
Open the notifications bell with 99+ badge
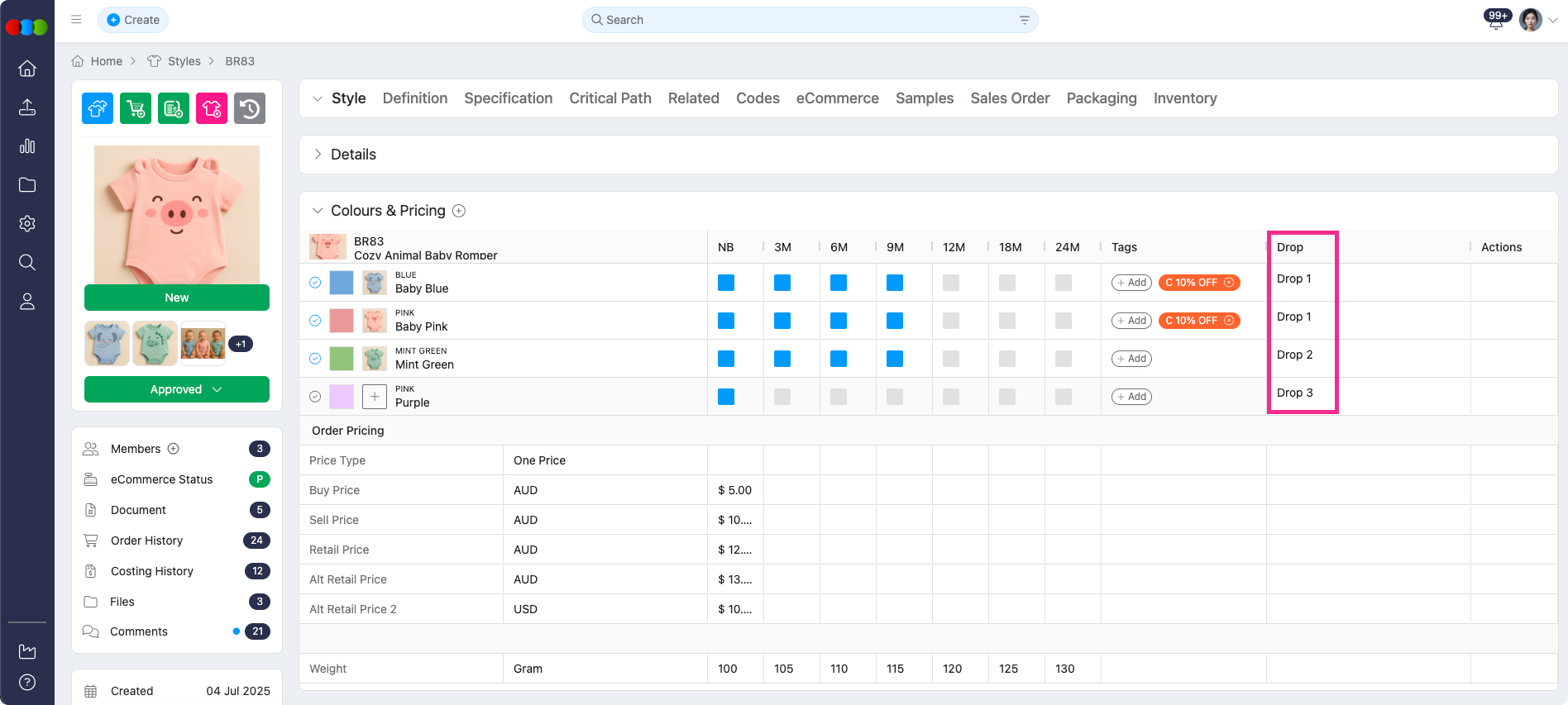(x=1495, y=21)
